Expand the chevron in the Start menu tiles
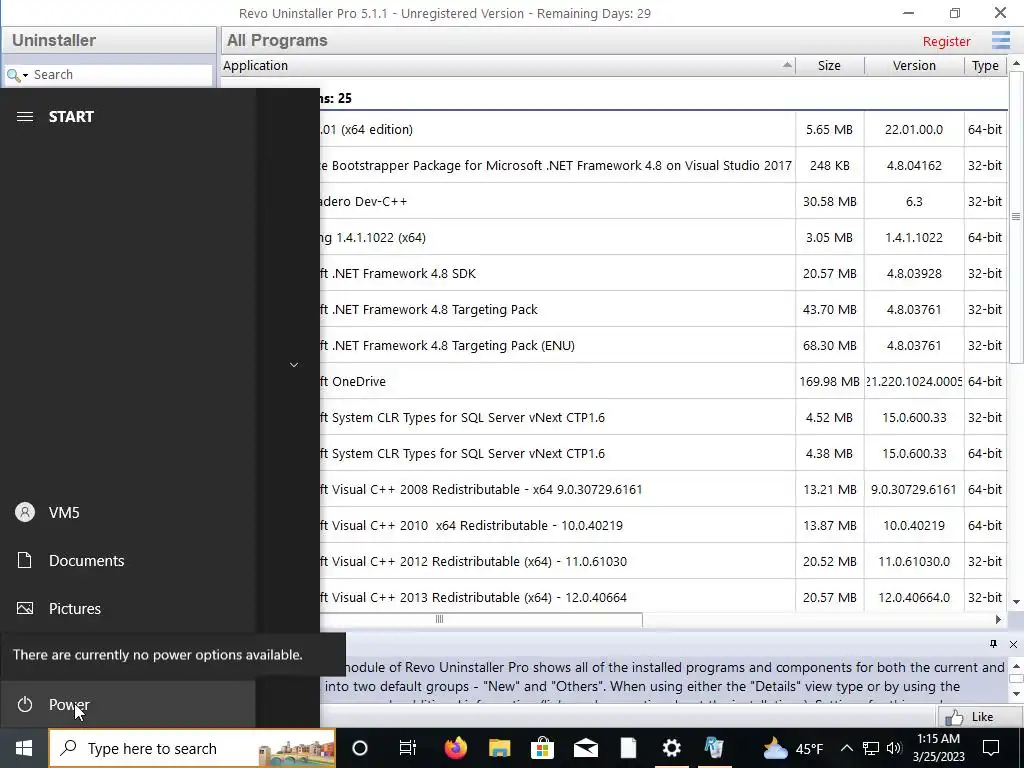 point(294,364)
